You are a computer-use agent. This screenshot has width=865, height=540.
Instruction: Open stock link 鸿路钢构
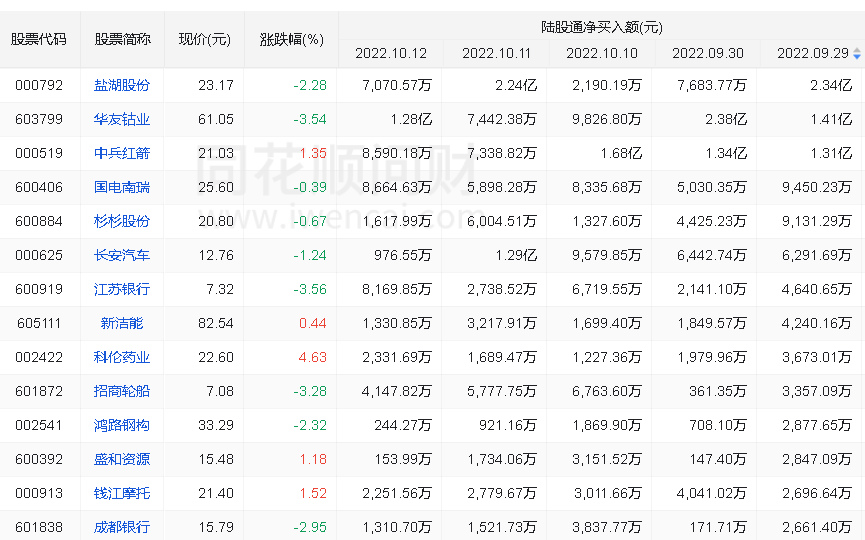tap(122, 425)
